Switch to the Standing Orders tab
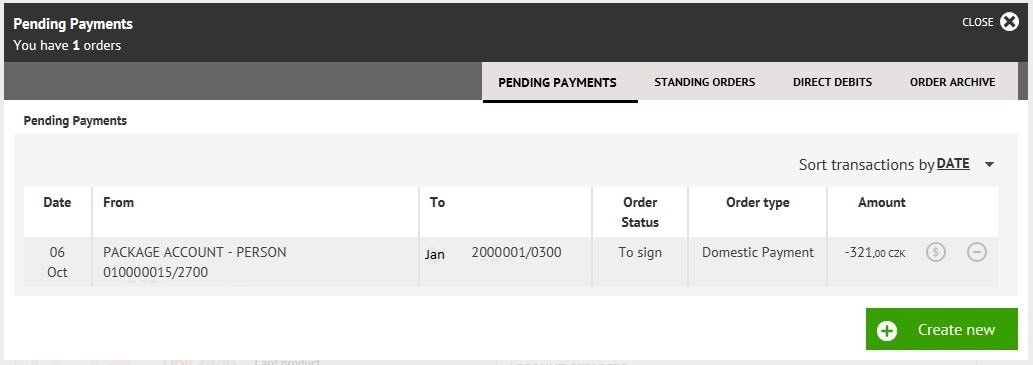 704,82
